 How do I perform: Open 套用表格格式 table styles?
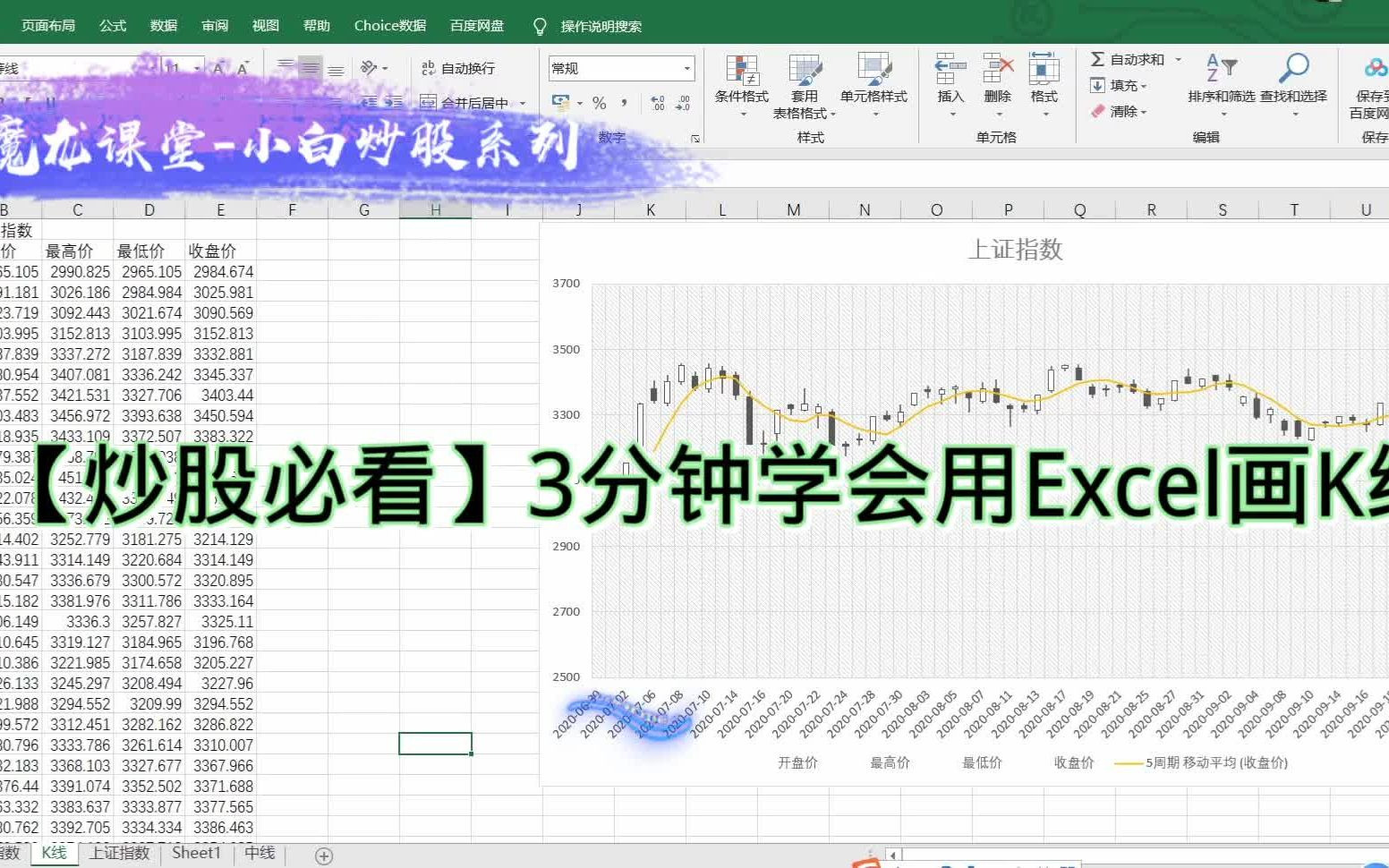click(x=805, y=87)
